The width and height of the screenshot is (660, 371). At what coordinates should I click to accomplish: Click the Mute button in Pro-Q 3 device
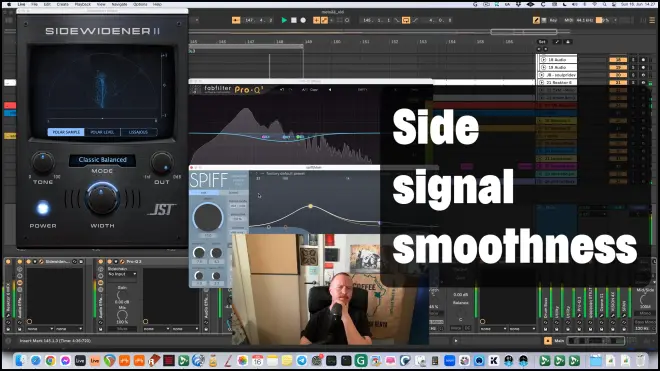pyautogui.click(x=122, y=328)
